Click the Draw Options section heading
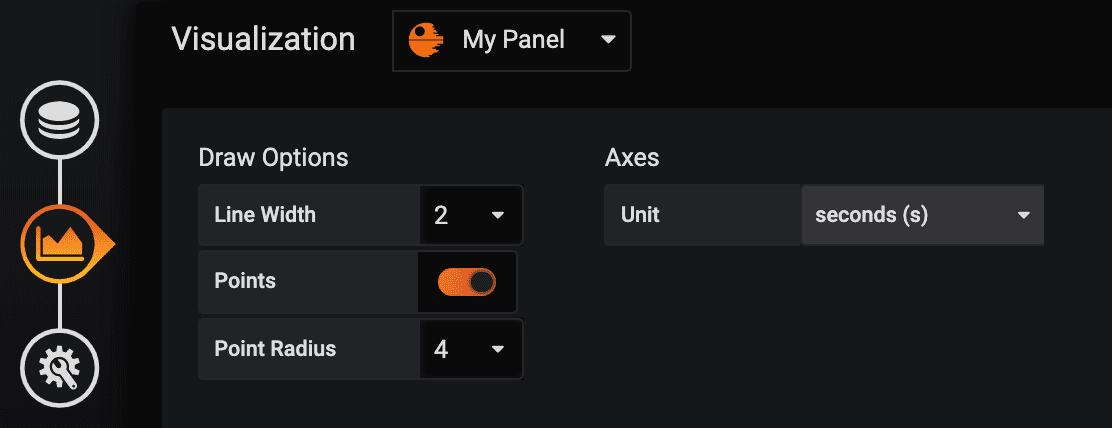The width and height of the screenshot is (1112, 428). tap(273, 158)
